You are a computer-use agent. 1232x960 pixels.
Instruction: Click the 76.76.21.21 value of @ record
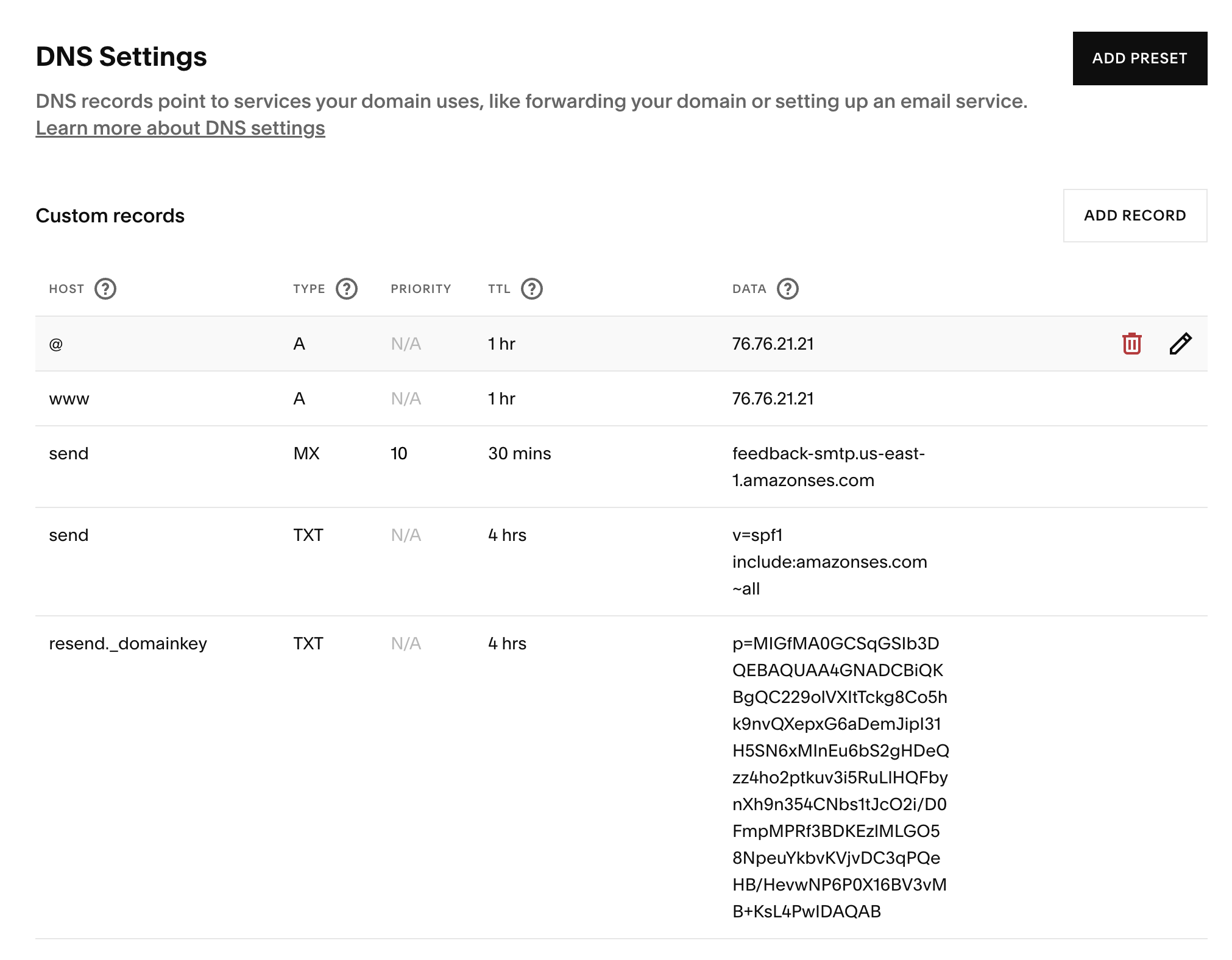(x=773, y=344)
